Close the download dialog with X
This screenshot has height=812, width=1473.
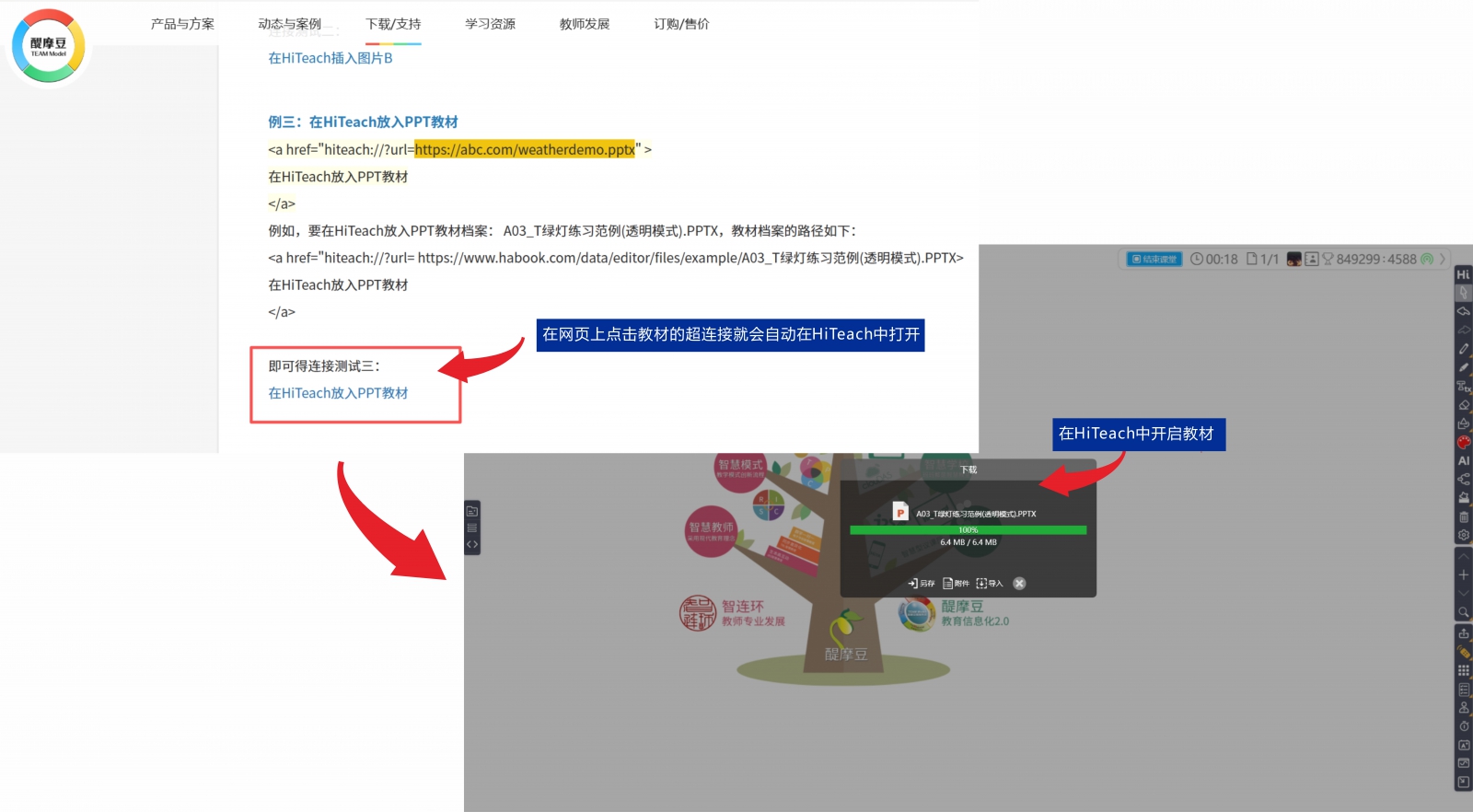(1019, 584)
